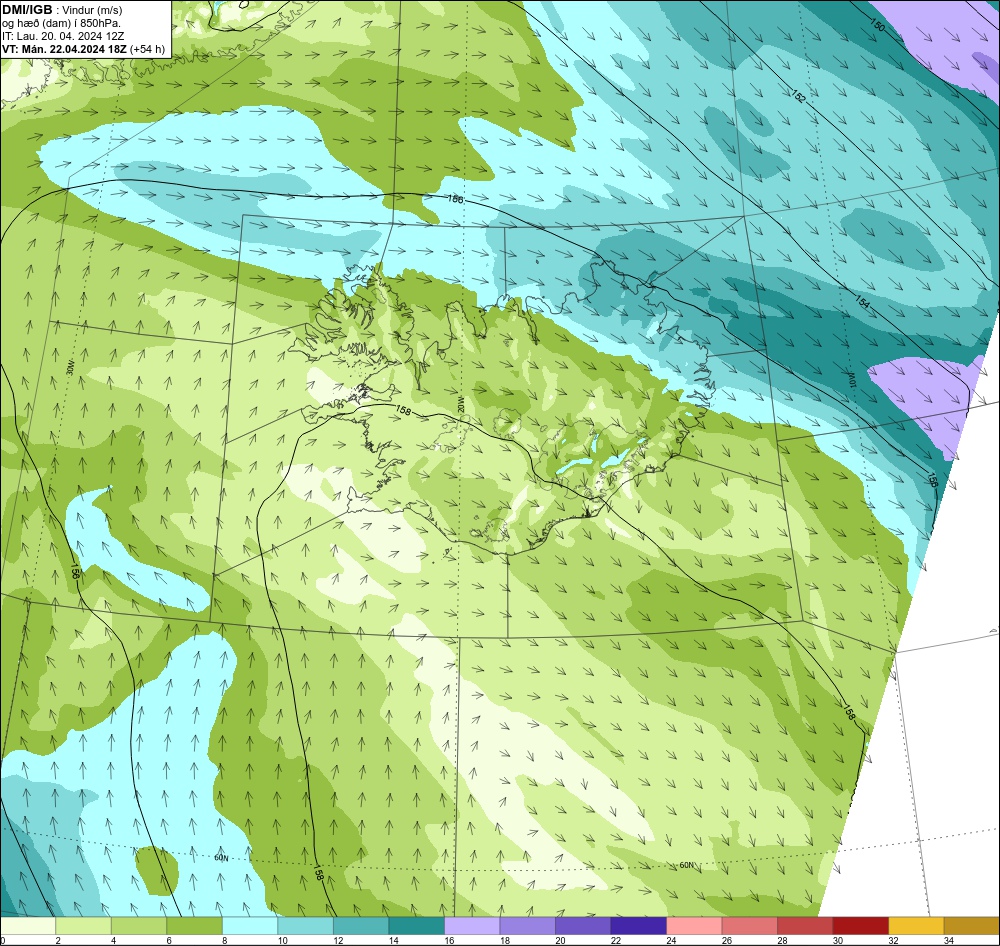The image size is (1000, 946).
Task: Select the '30W' longitude label
Action: click(70, 369)
